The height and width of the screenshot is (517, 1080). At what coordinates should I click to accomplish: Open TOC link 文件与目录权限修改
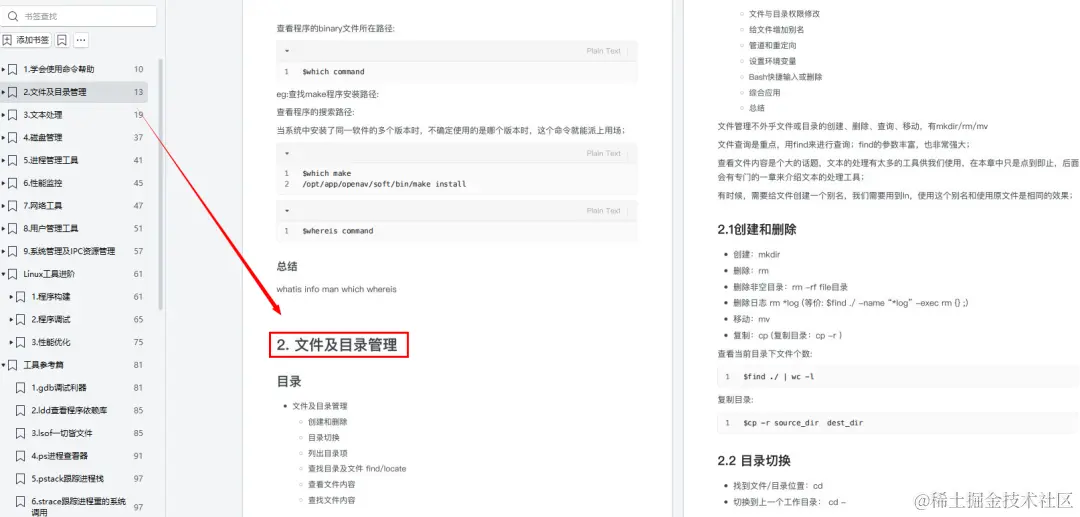pos(785,14)
